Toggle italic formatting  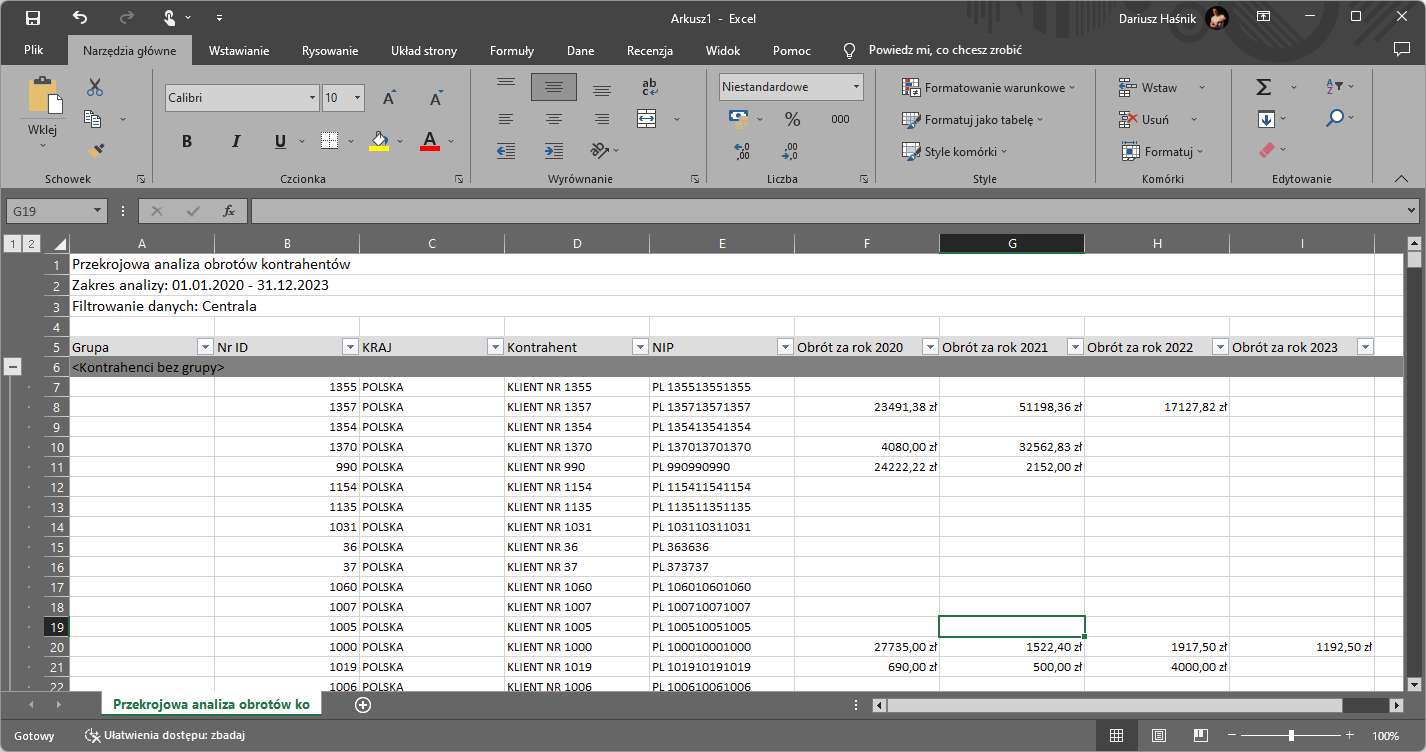click(x=236, y=141)
